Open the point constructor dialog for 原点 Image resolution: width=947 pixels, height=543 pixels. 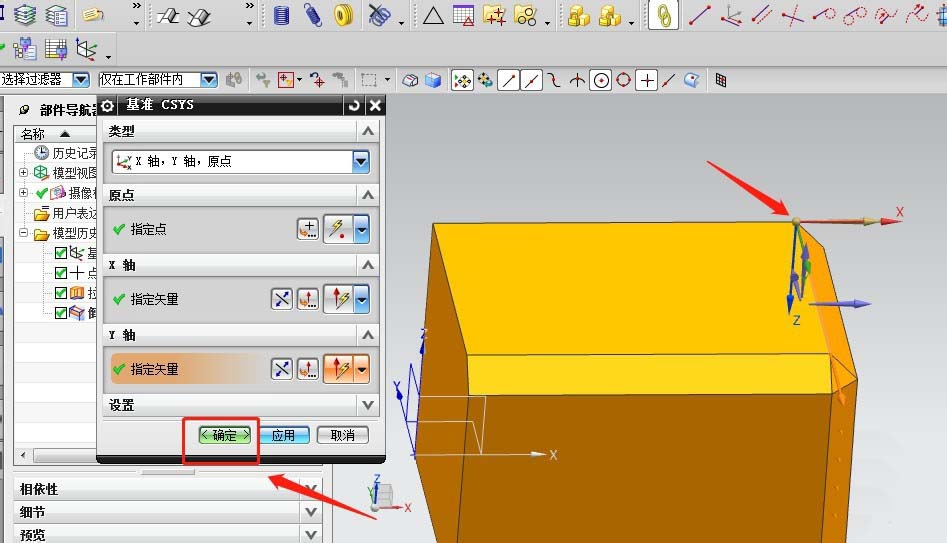coord(308,230)
